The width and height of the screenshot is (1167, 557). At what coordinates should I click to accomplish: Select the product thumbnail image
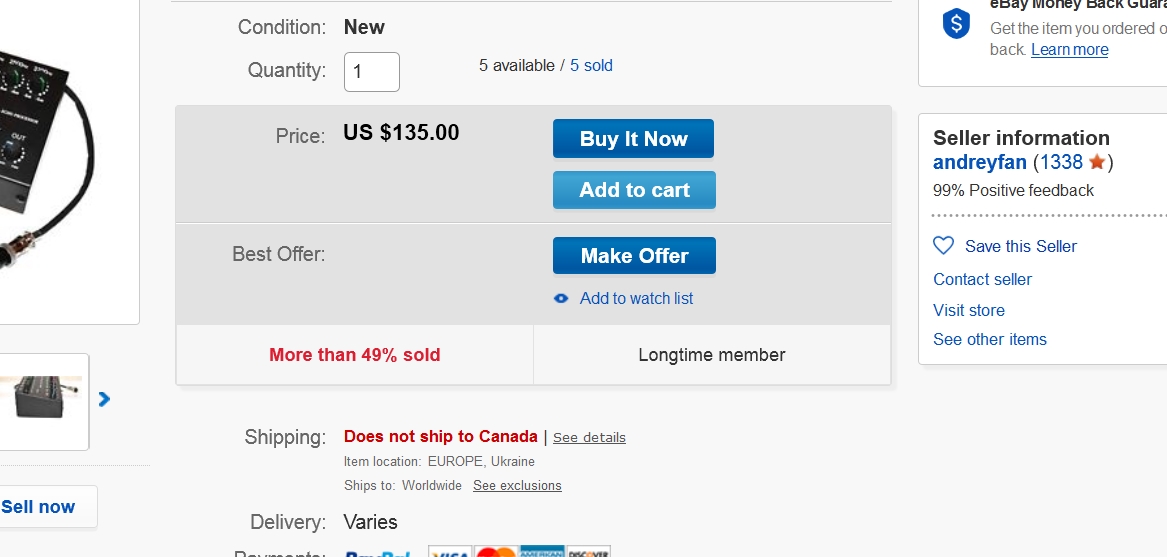click(42, 399)
